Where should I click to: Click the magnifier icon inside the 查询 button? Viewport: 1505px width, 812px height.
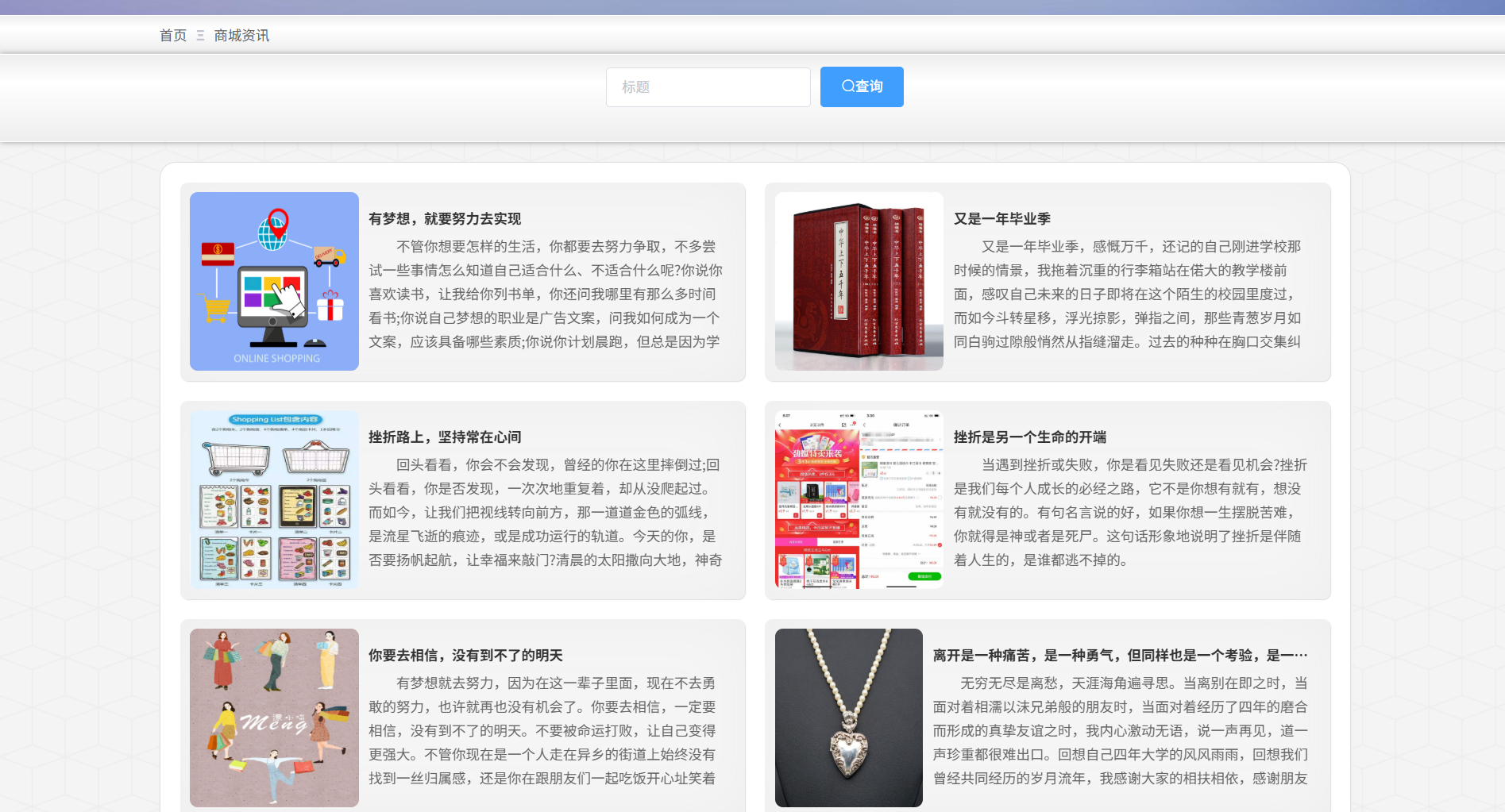pyautogui.click(x=847, y=87)
